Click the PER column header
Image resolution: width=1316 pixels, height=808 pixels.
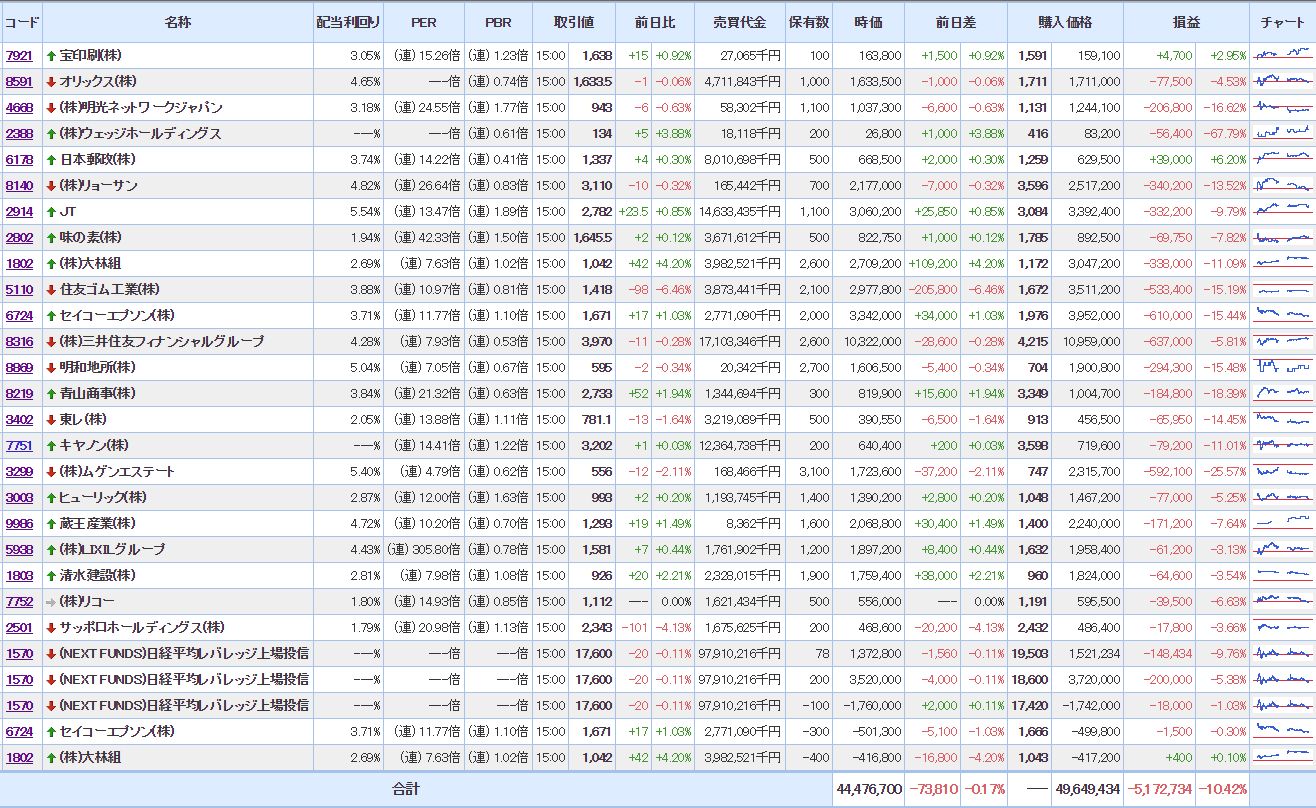423,22
